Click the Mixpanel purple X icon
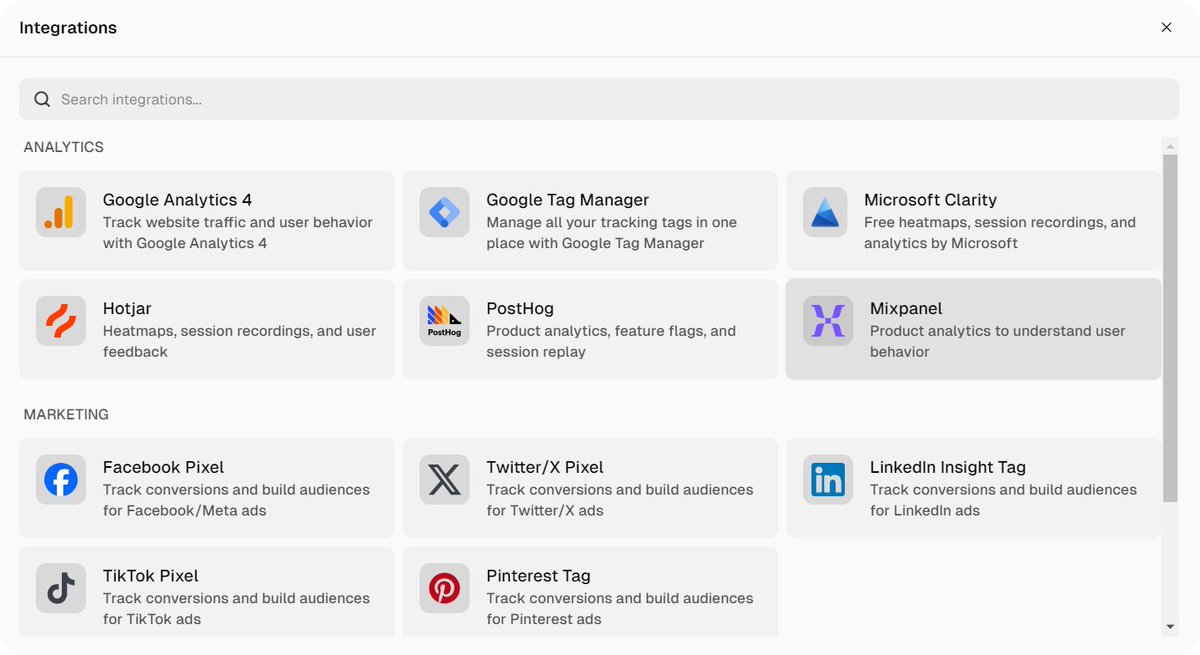Image resolution: width=1200 pixels, height=655 pixels. click(x=828, y=321)
